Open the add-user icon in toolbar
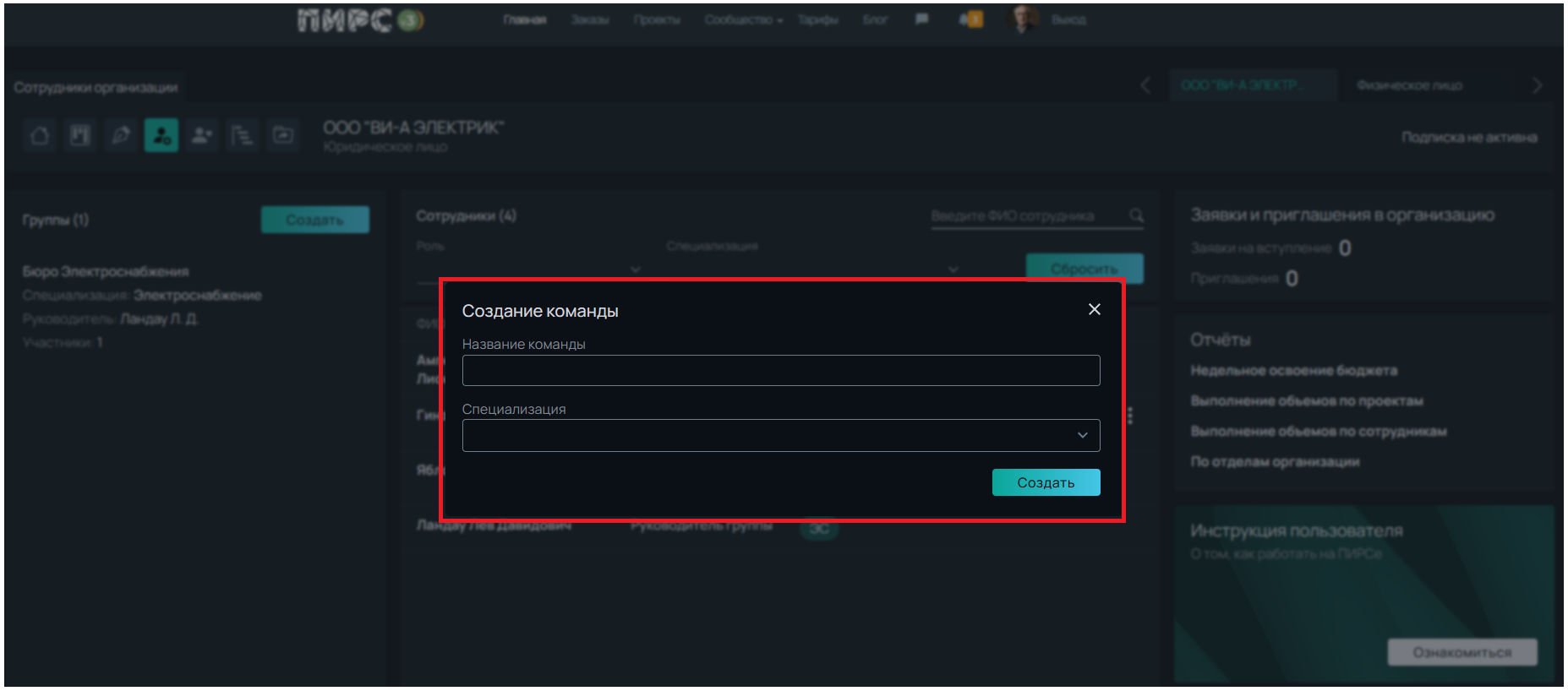1568x691 pixels. [x=202, y=135]
